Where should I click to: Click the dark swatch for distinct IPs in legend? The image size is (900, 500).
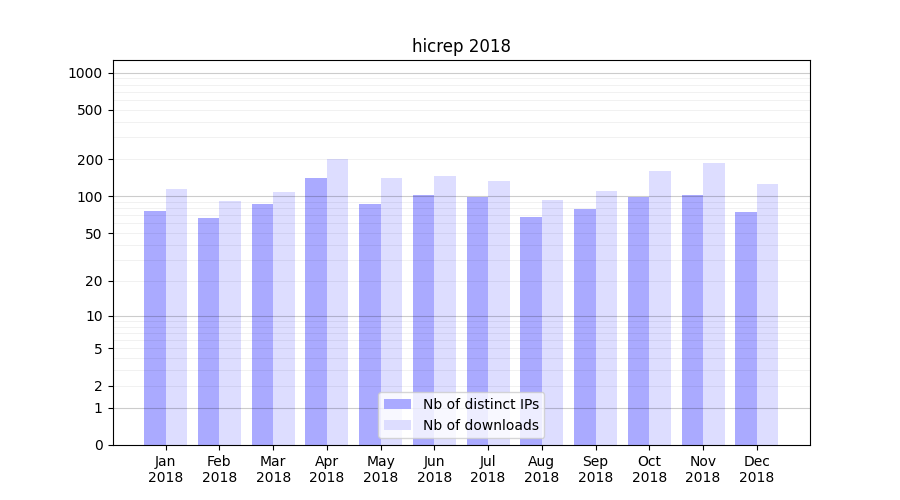point(397,404)
